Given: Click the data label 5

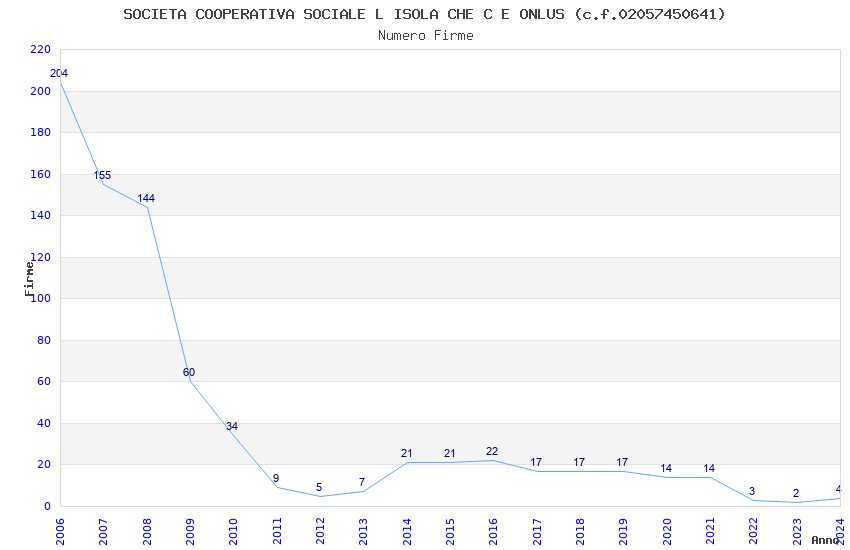Looking at the screenshot, I should tap(319, 487).
